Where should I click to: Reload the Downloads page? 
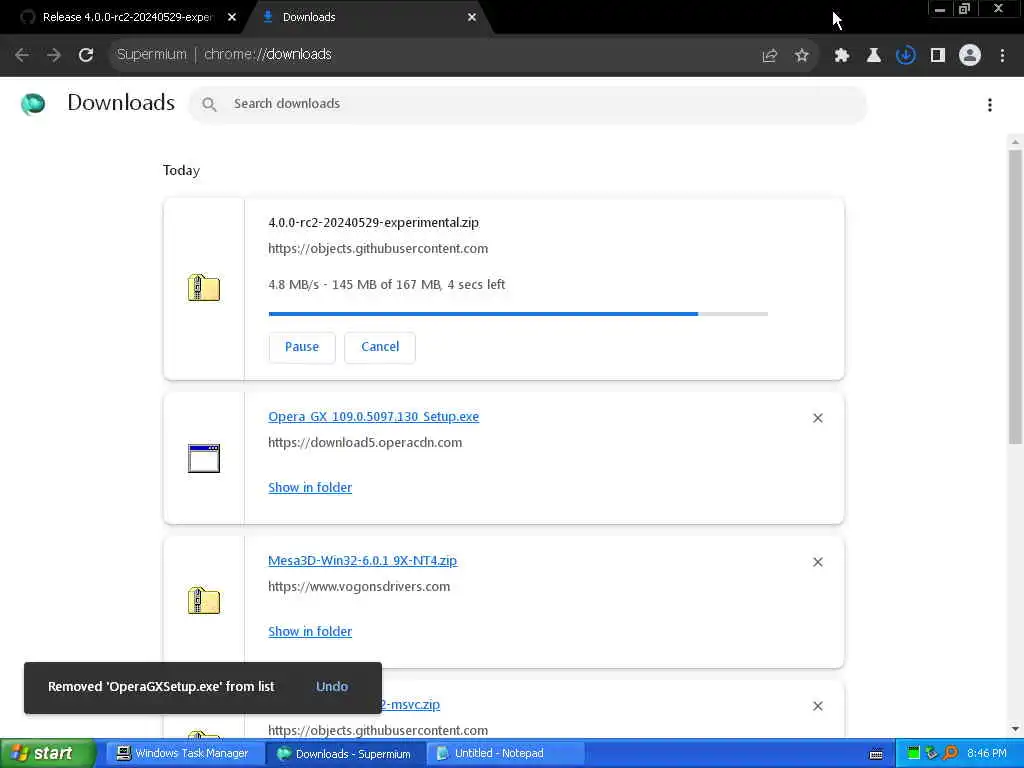(86, 55)
